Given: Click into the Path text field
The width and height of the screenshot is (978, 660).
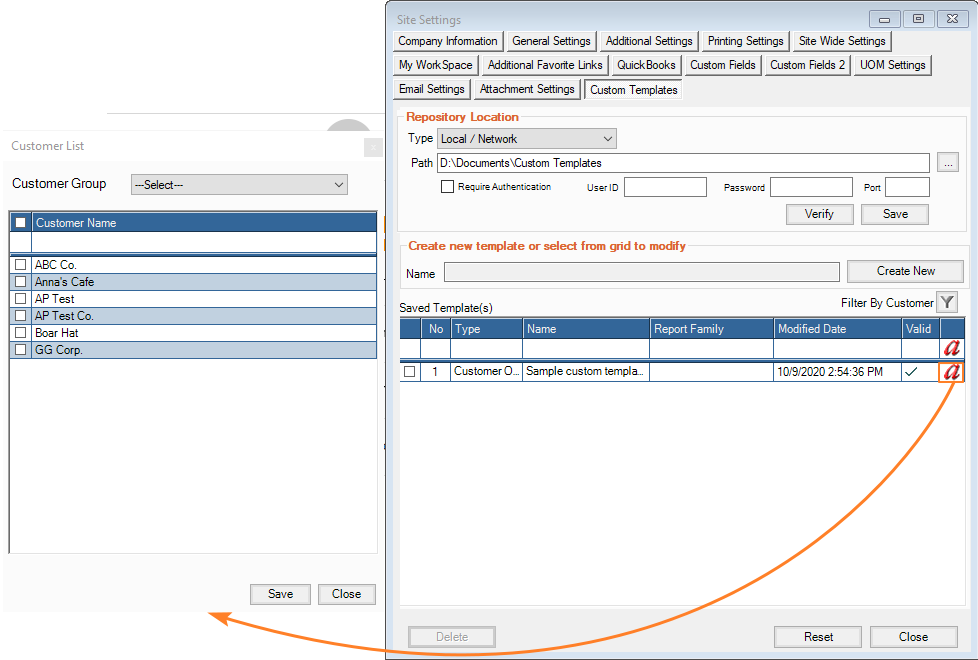Looking at the screenshot, I should [683, 163].
